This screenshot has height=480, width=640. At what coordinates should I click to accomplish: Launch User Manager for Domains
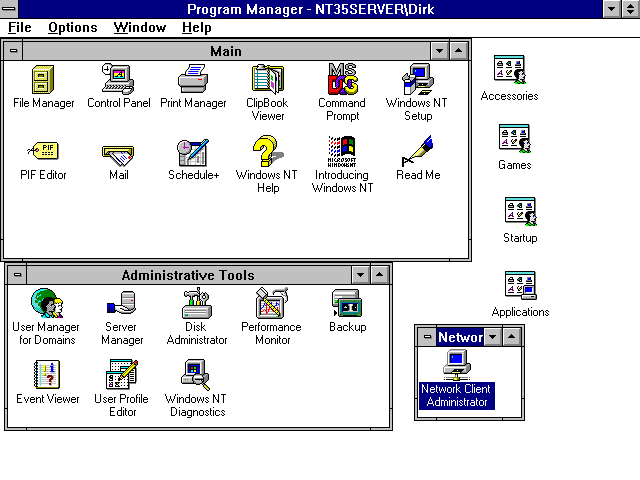click(x=47, y=303)
